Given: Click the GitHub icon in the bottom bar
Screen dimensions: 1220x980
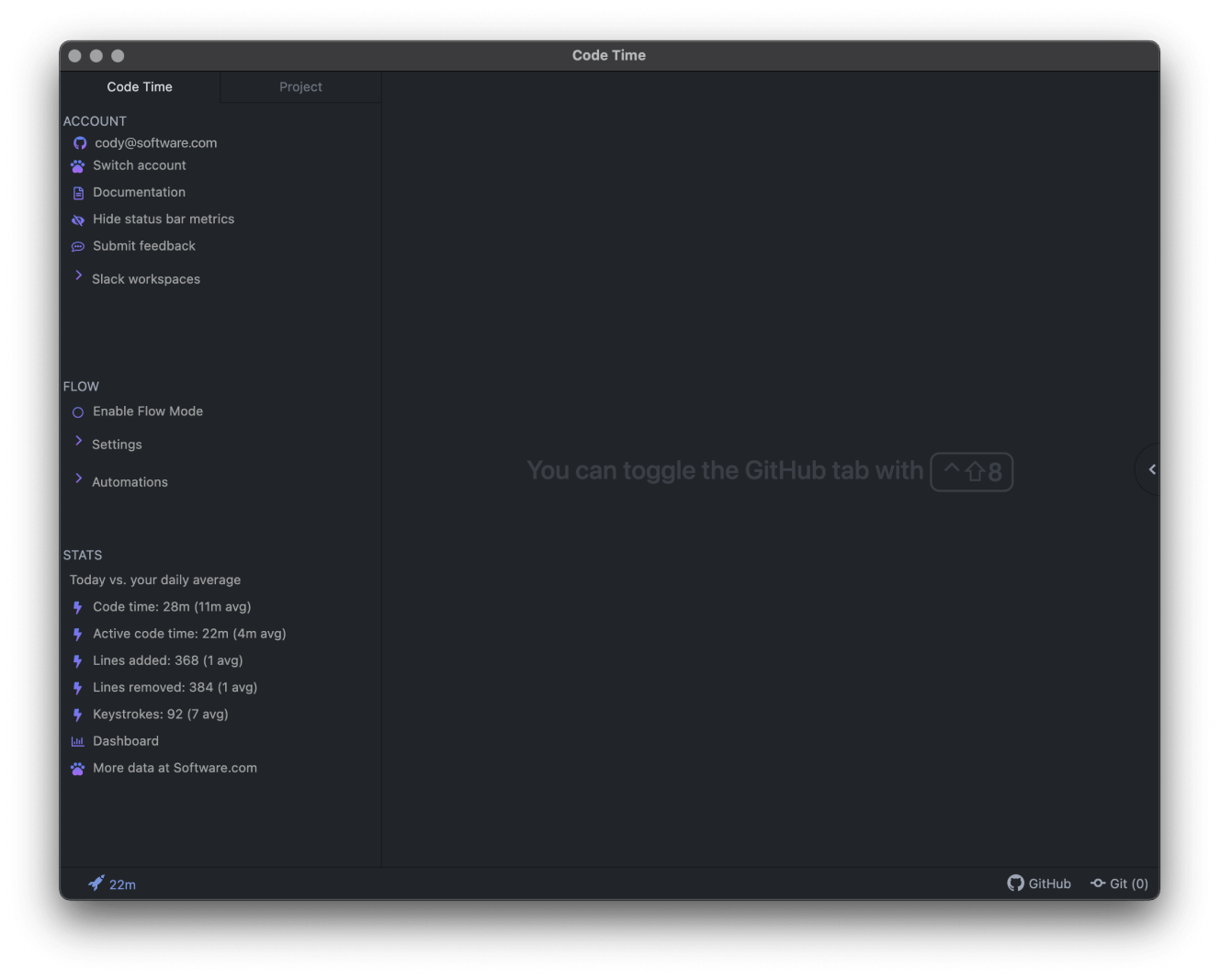Looking at the screenshot, I should 1015,883.
